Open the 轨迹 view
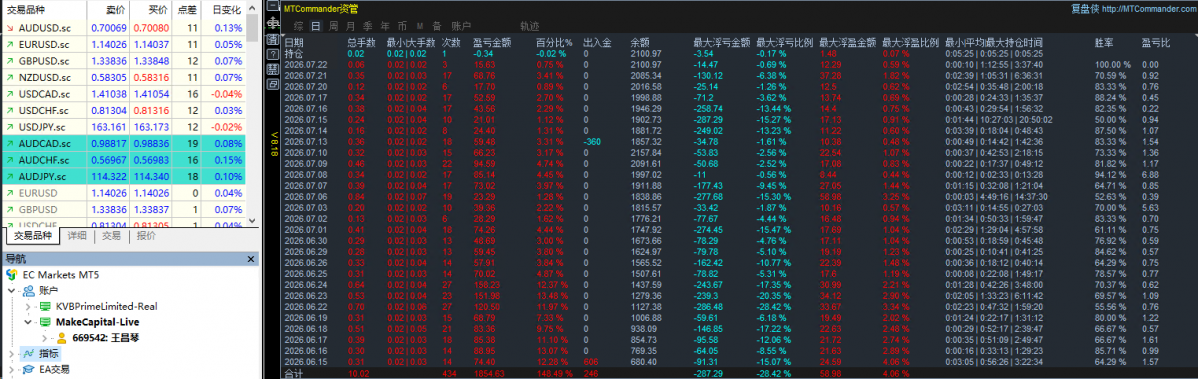 pyautogui.click(x=529, y=26)
